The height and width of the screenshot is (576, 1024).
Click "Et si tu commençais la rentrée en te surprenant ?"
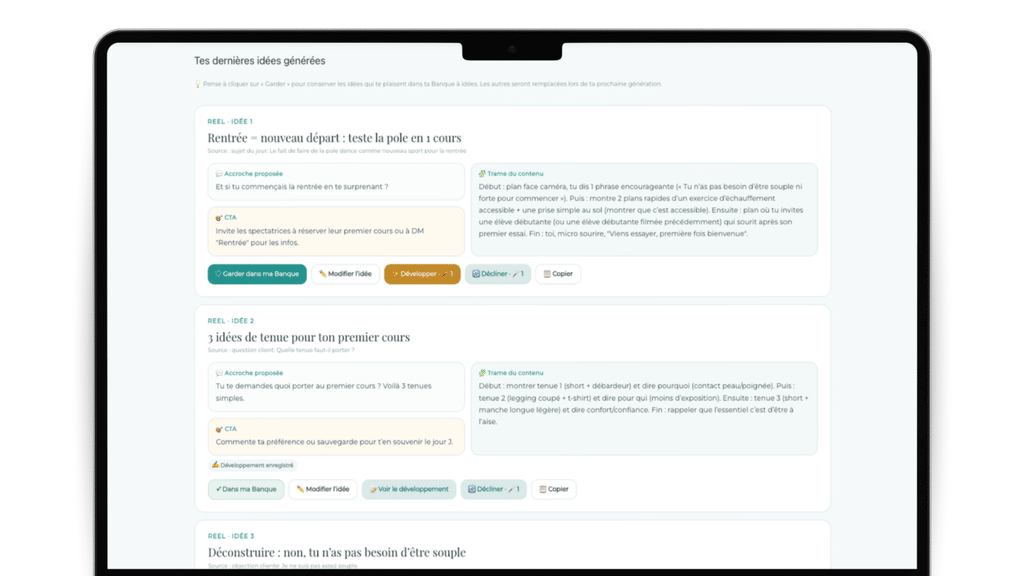pyautogui.click(x=302, y=187)
